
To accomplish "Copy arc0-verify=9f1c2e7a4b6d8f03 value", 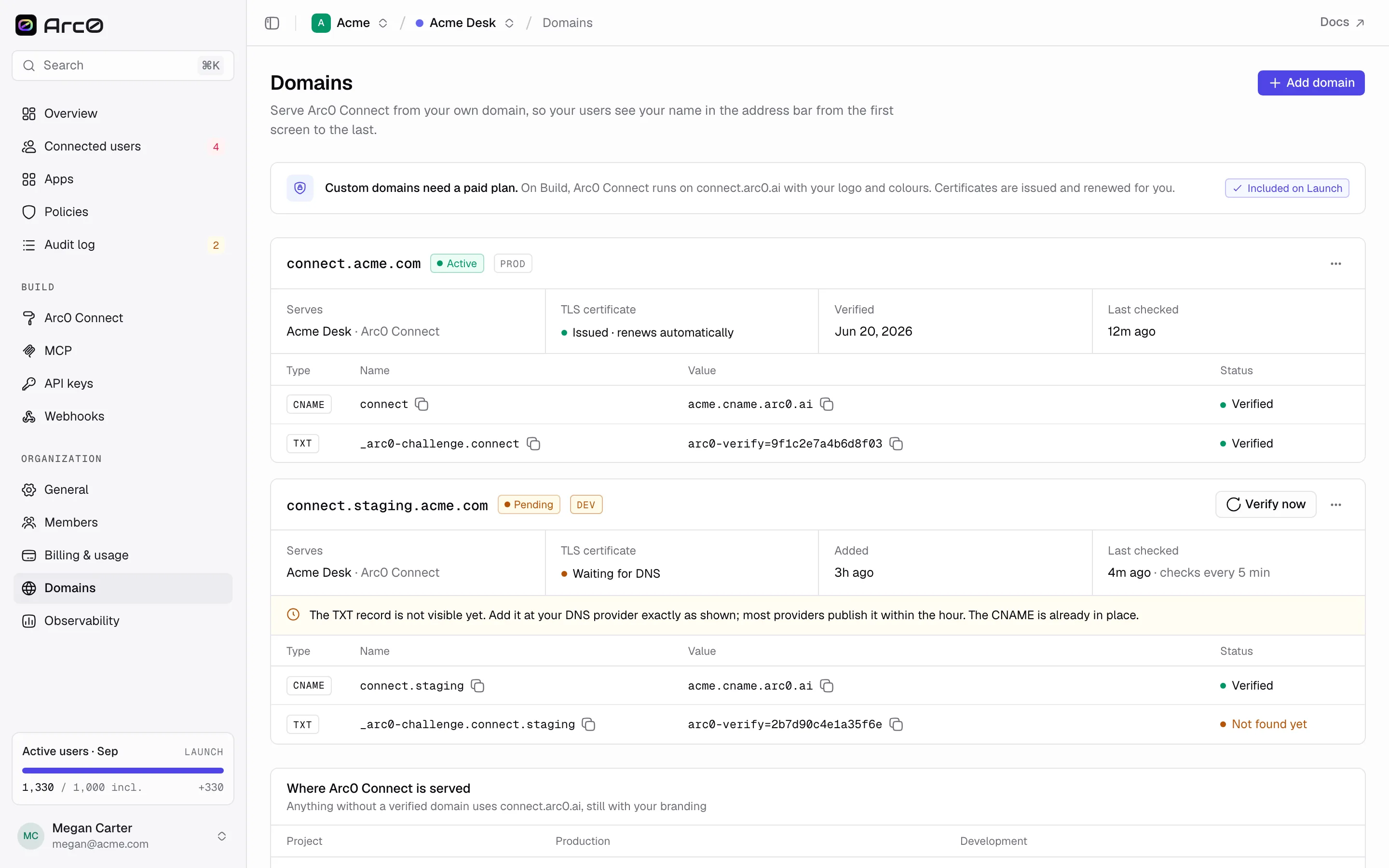I will tap(896, 444).
